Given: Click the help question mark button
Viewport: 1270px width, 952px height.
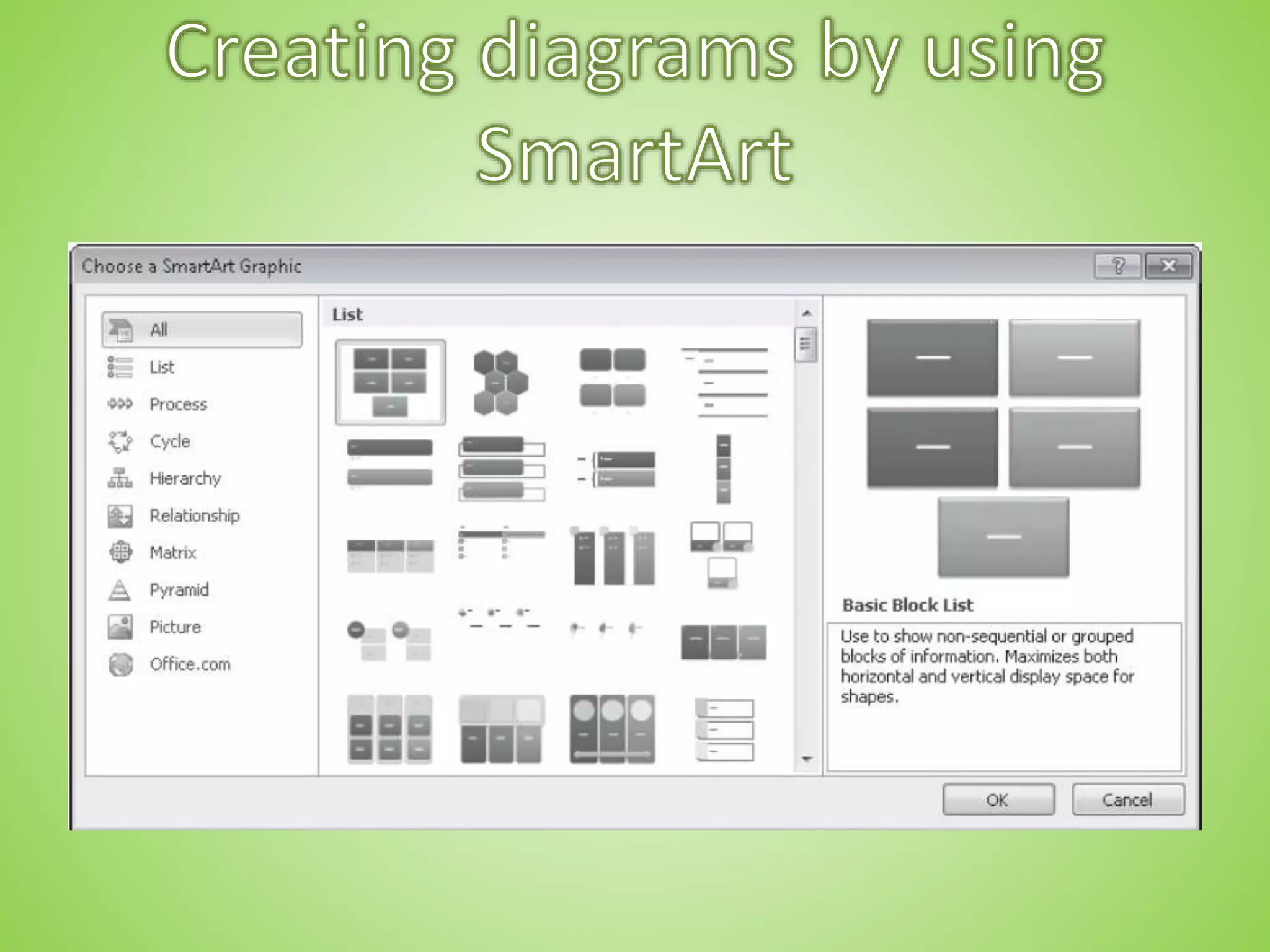Looking at the screenshot, I should pos(1117,267).
